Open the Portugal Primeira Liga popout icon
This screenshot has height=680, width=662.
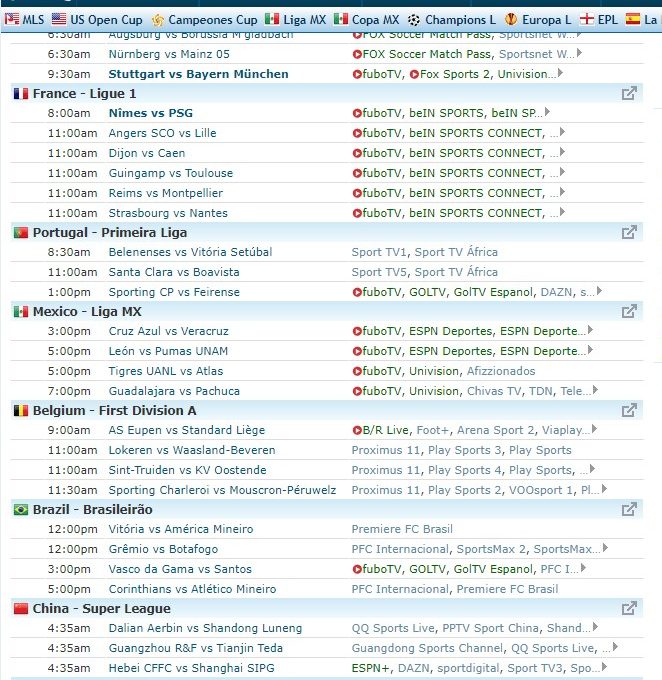pos(629,232)
